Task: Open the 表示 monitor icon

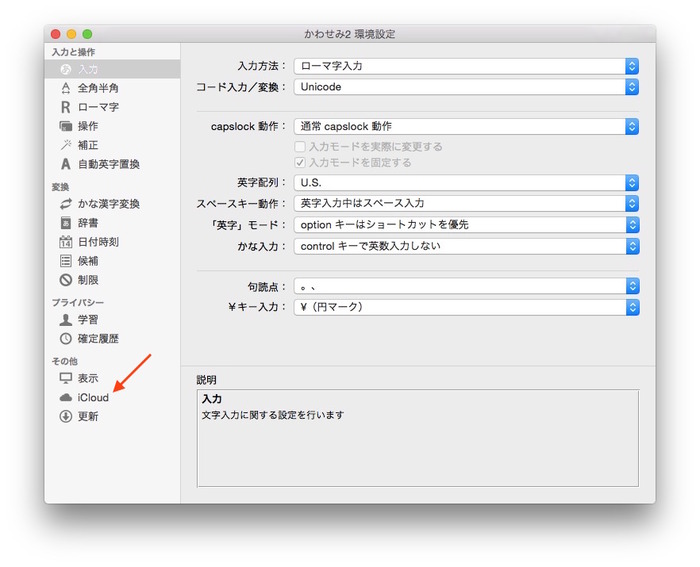Action: point(66,378)
